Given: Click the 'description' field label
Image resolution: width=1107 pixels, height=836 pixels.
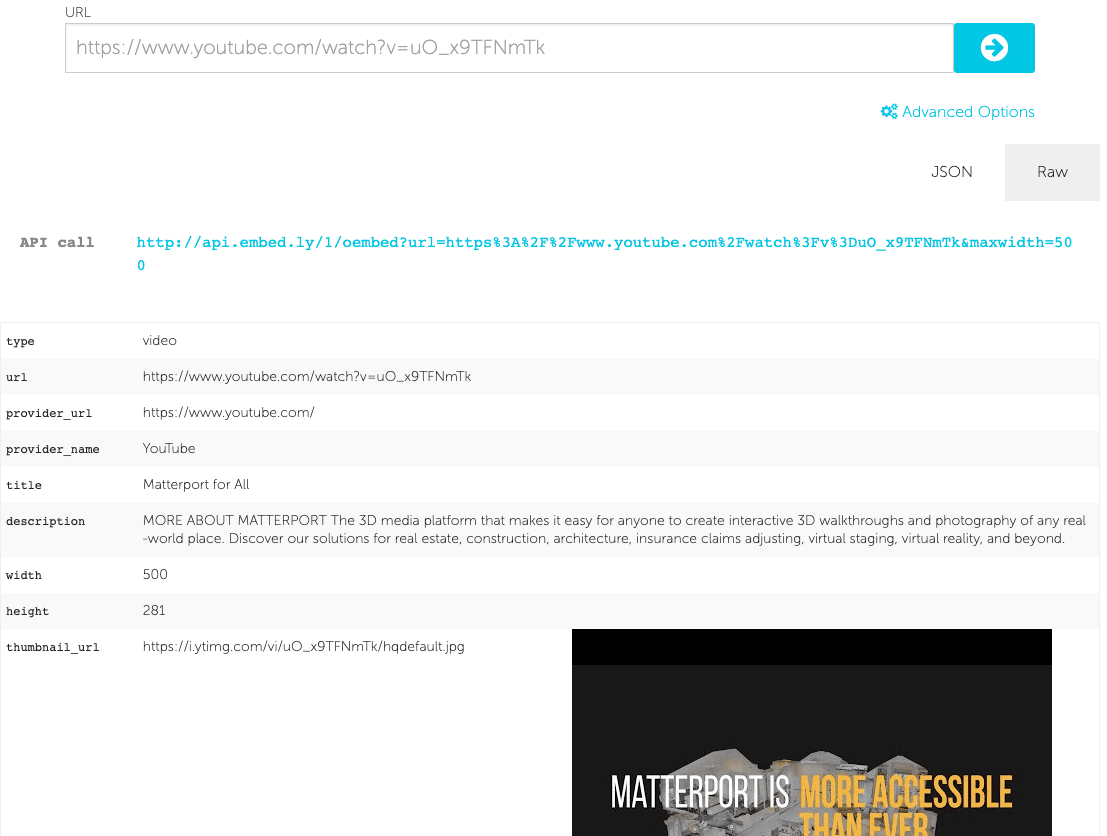Looking at the screenshot, I should pos(45,521).
